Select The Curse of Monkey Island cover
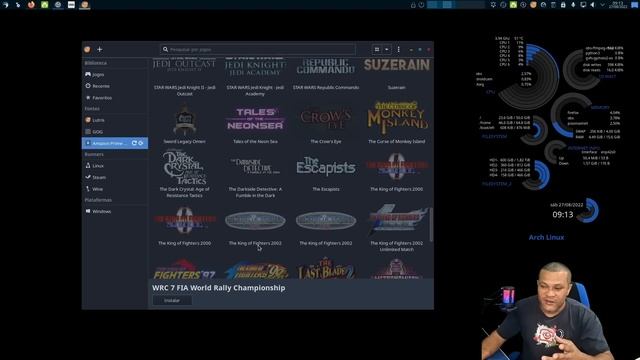The width and height of the screenshot is (640, 360). pos(397,118)
